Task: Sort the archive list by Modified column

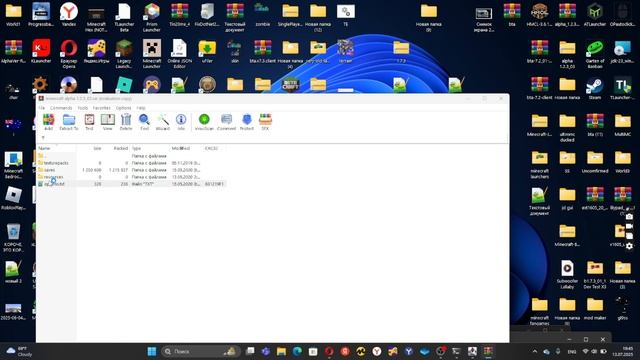Action: click(x=186, y=148)
